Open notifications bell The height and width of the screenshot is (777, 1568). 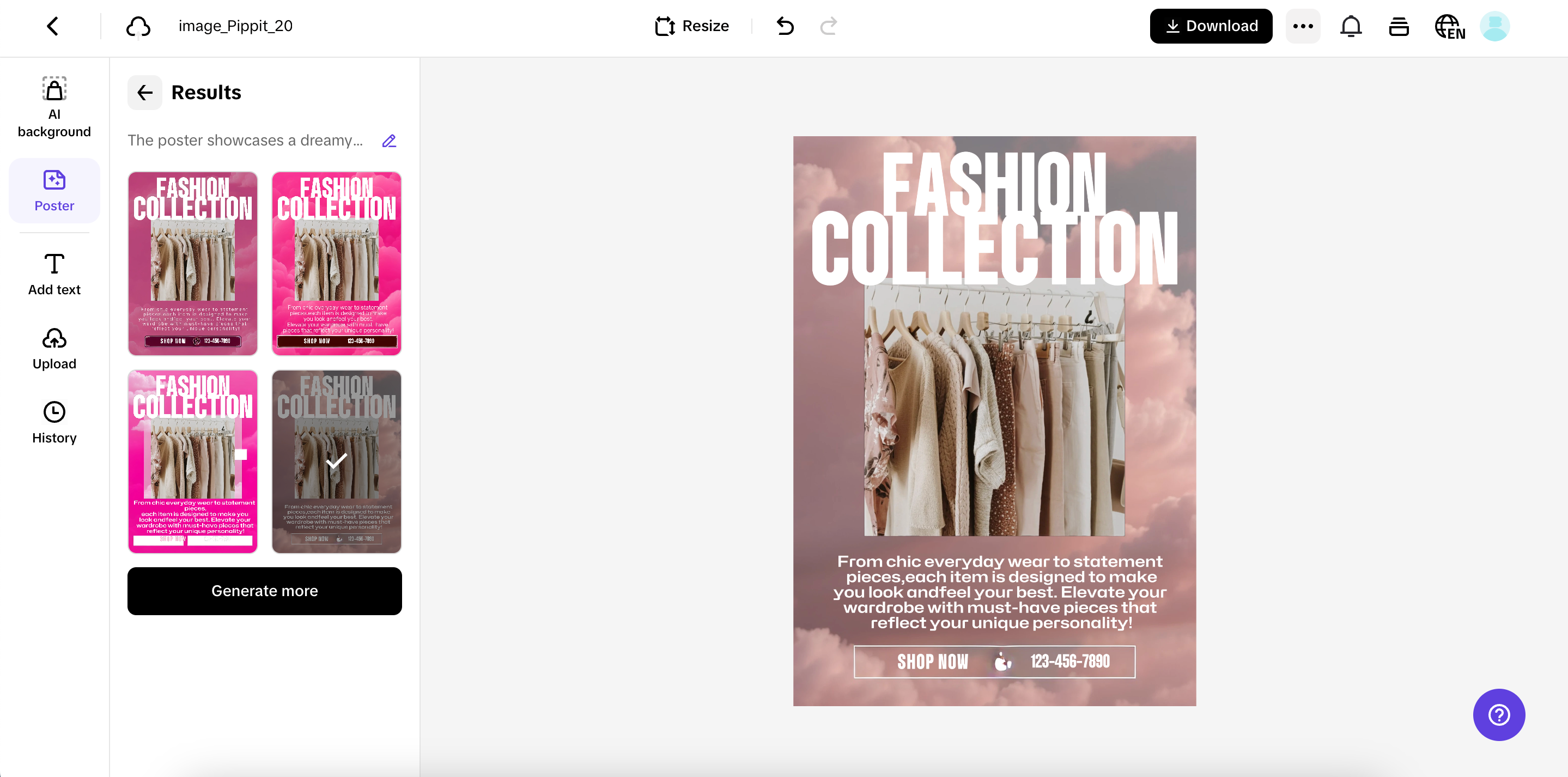[x=1351, y=26]
